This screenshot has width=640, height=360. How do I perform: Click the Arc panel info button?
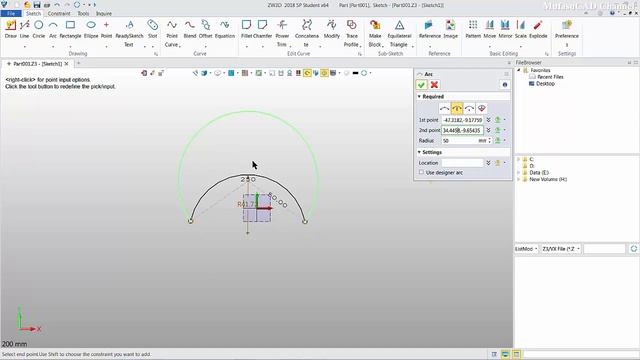point(505,85)
